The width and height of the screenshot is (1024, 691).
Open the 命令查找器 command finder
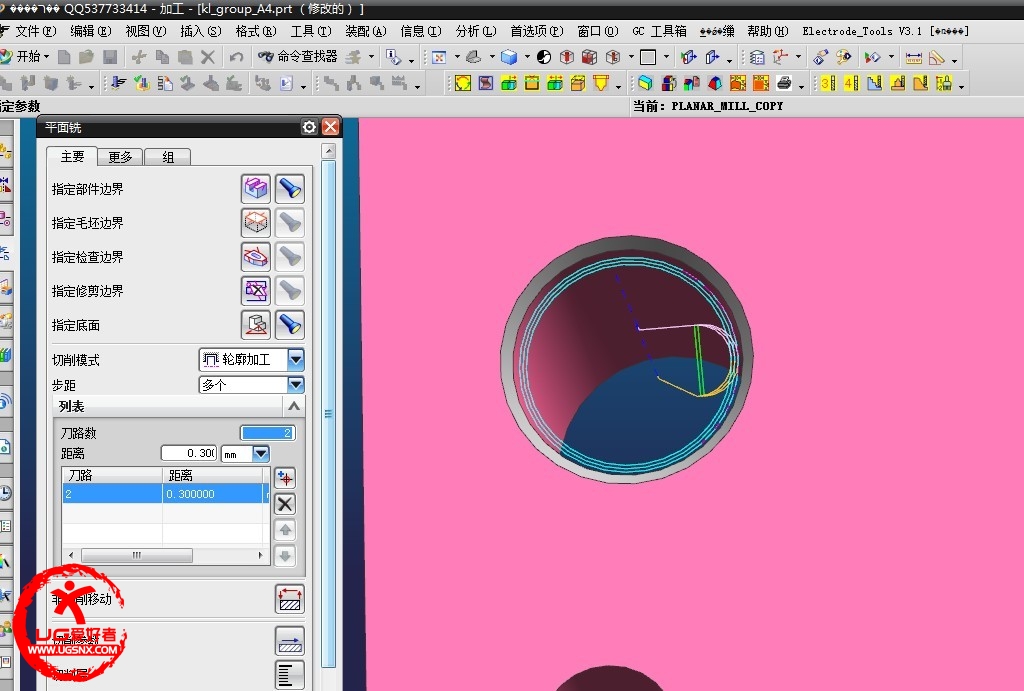(298, 57)
